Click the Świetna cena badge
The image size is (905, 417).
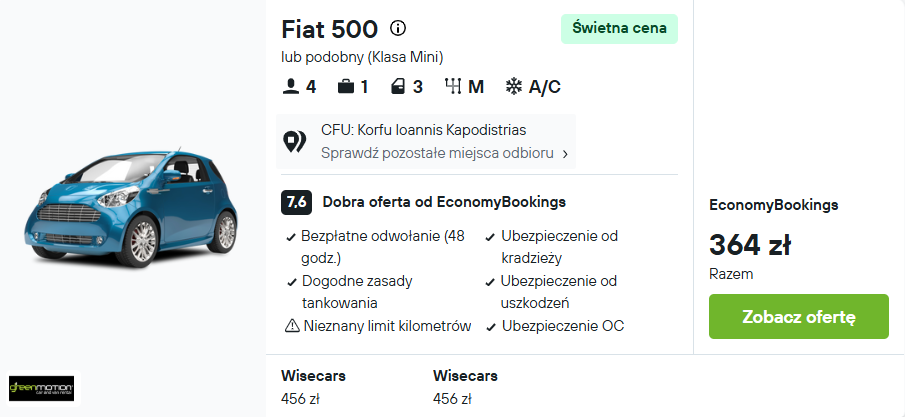pyautogui.click(x=619, y=28)
